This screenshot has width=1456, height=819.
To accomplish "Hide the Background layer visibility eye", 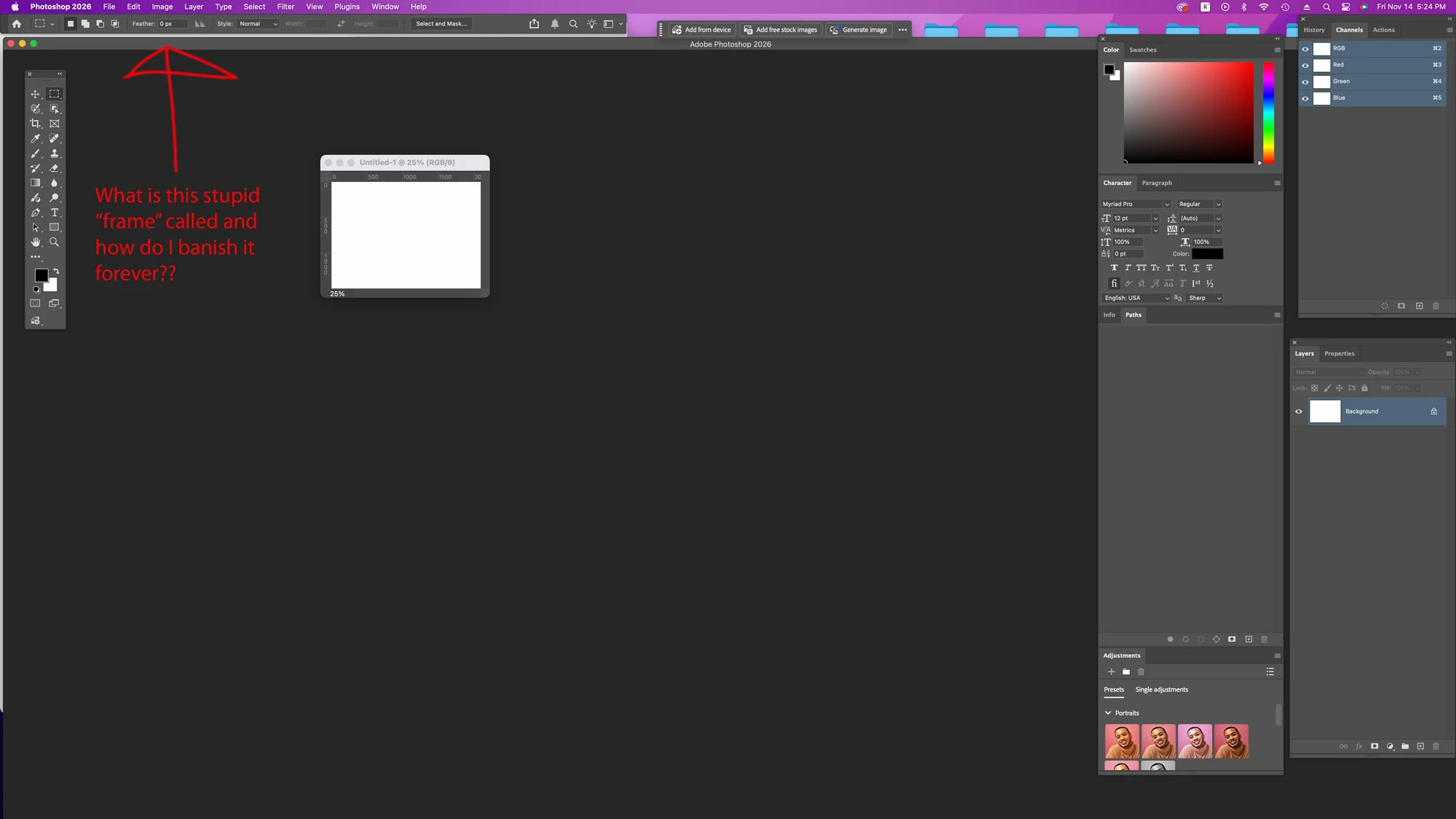I will coord(1299,411).
